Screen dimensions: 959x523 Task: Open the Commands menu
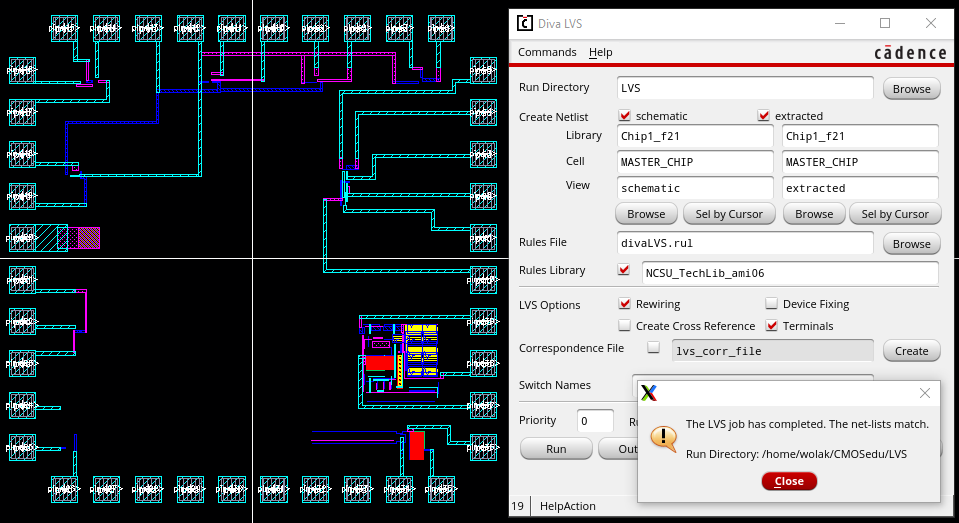point(547,52)
